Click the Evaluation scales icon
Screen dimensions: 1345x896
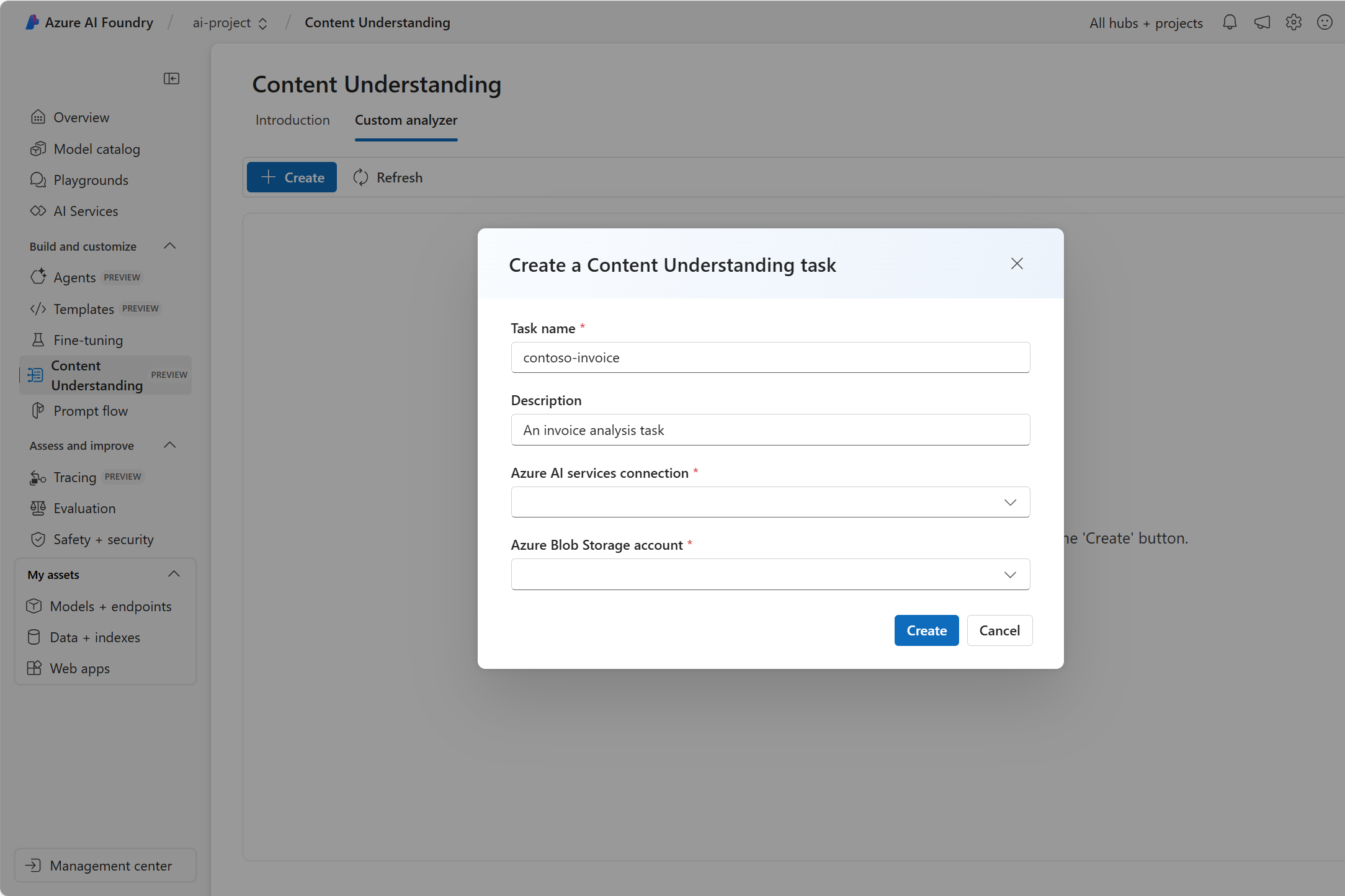pos(38,508)
